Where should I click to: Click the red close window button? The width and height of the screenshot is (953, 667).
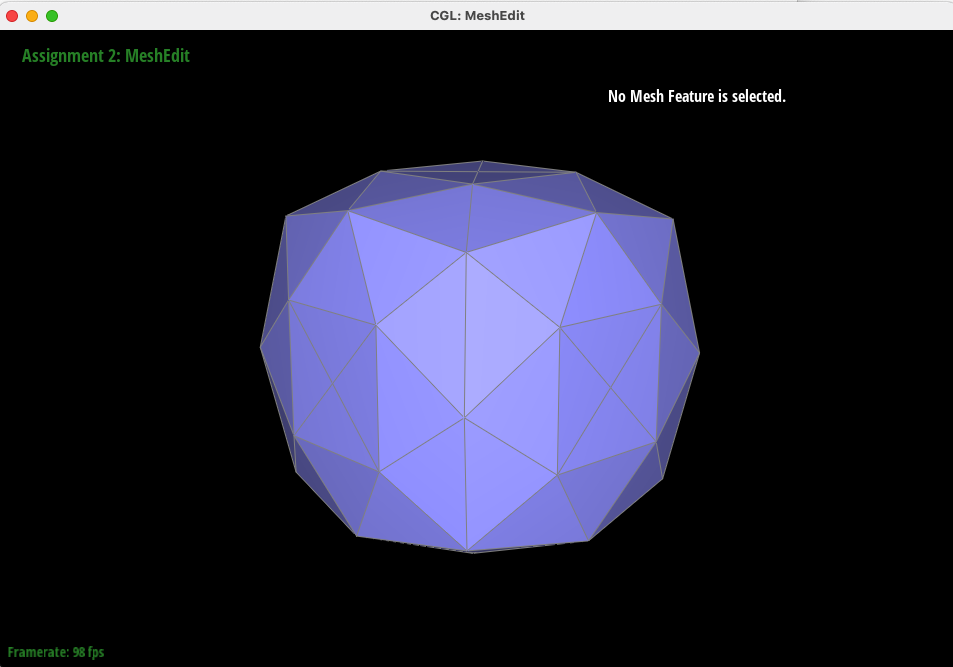tap(12, 16)
